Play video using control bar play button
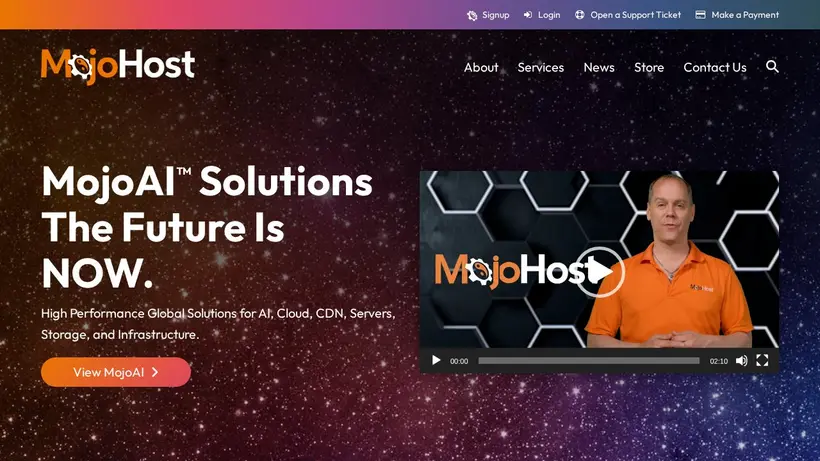 tap(436, 361)
